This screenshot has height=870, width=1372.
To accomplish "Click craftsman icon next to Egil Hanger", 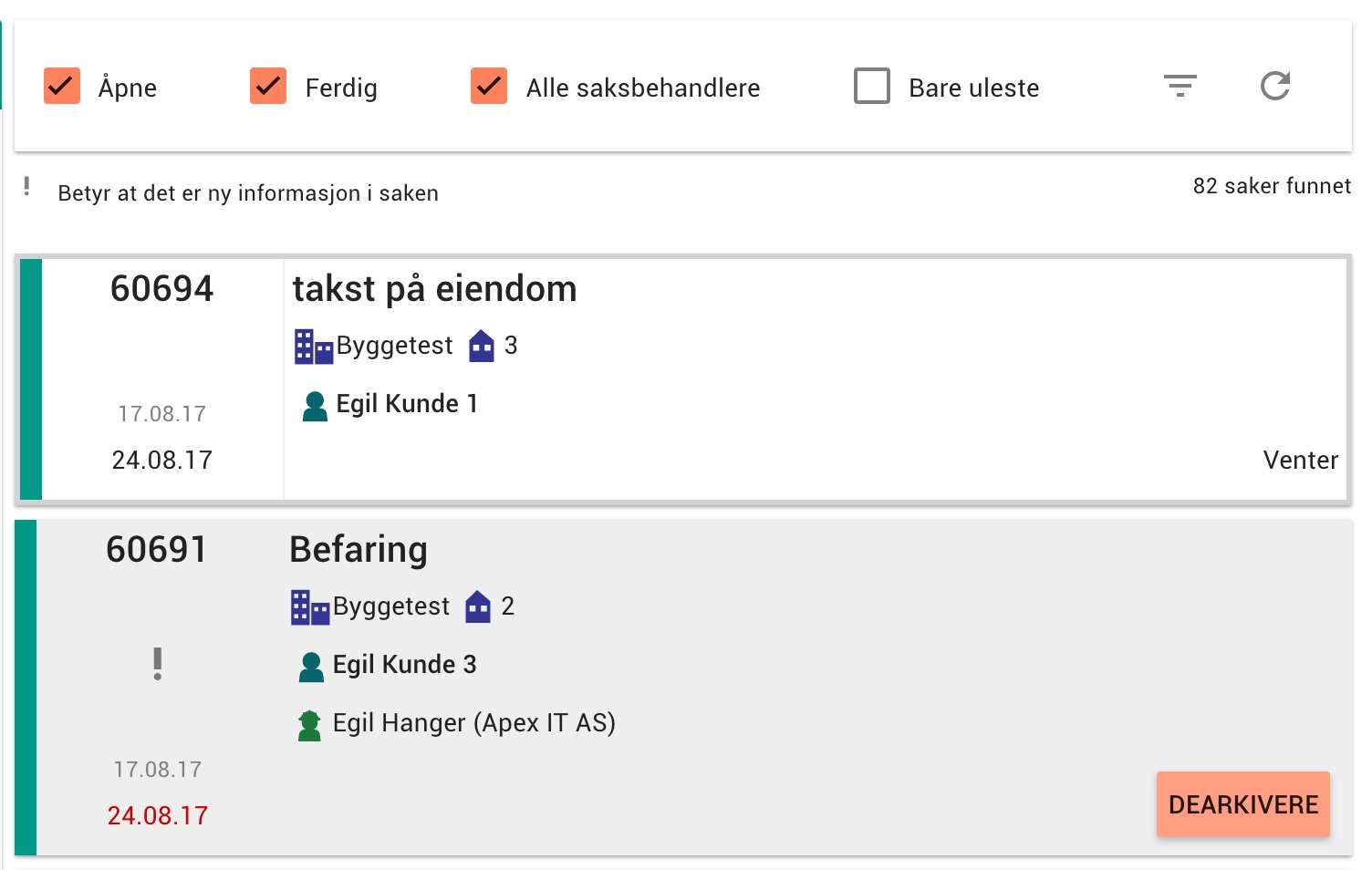I will (x=310, y=725).
